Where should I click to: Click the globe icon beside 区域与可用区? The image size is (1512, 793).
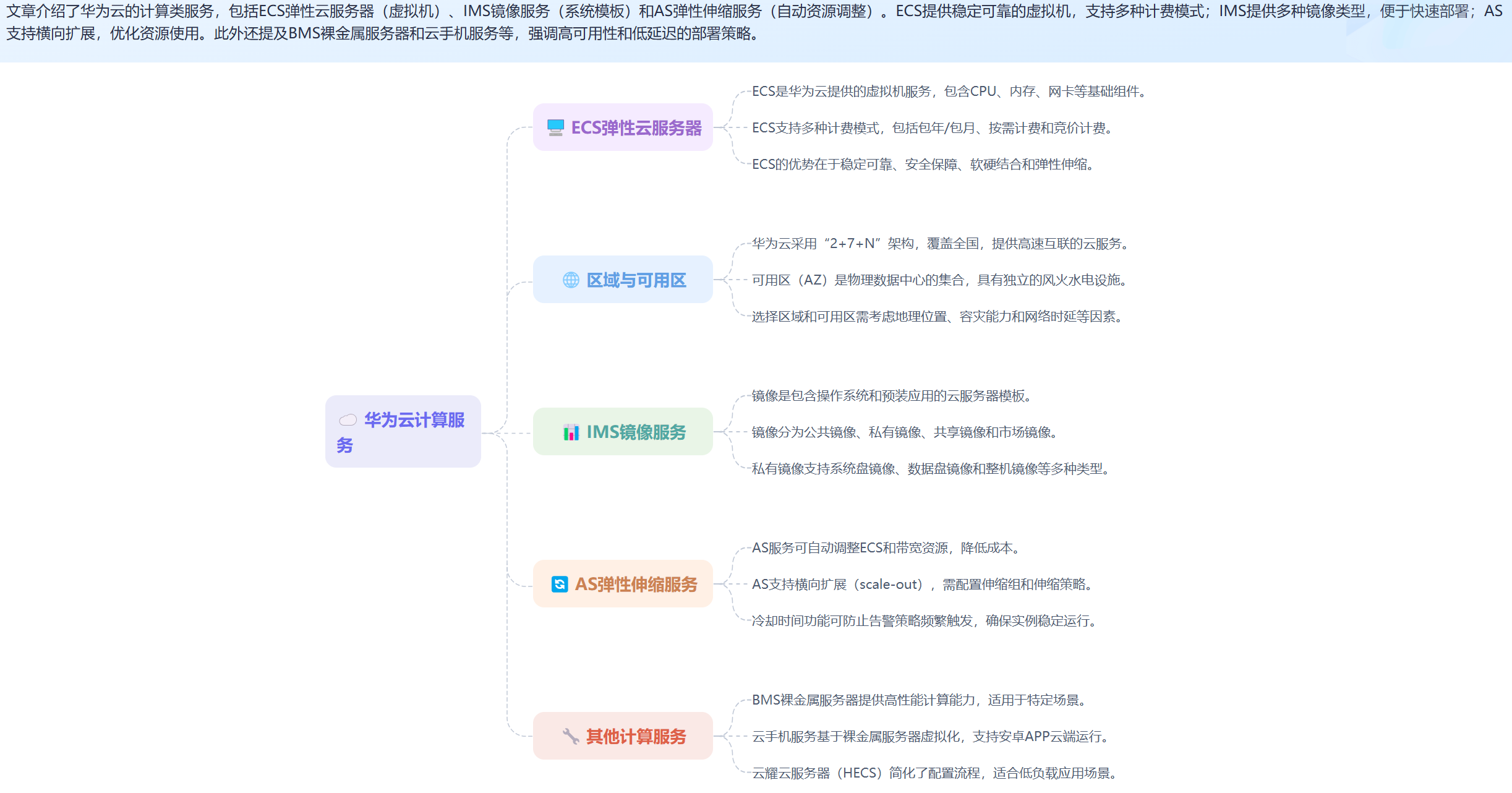click(571, 280)
